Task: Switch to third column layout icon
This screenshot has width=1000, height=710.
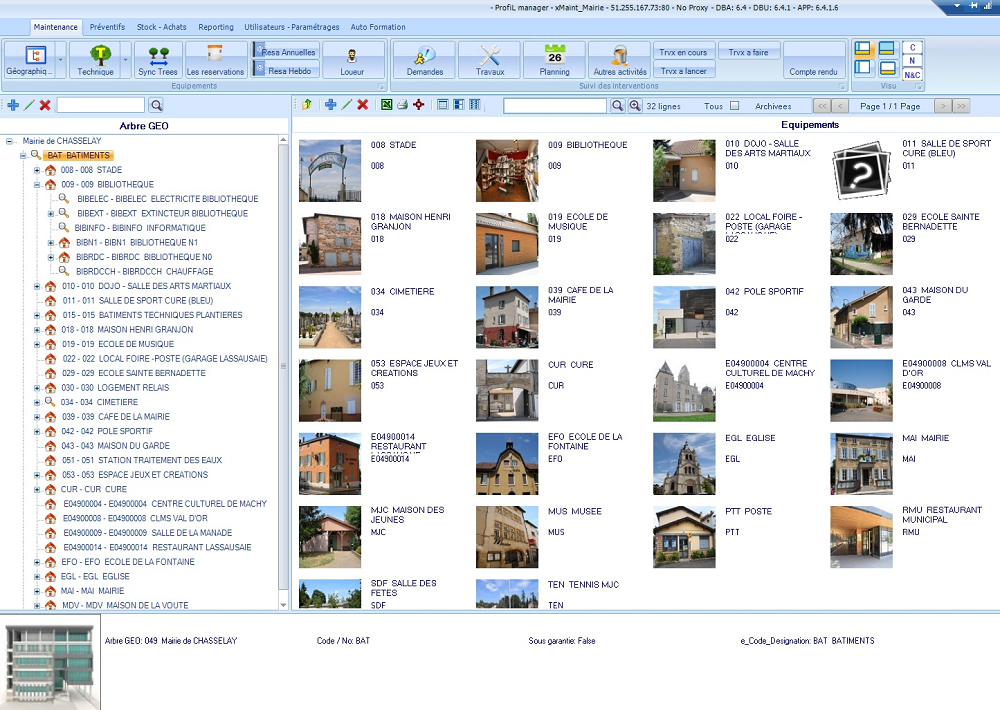Action: tap(474, 105)
